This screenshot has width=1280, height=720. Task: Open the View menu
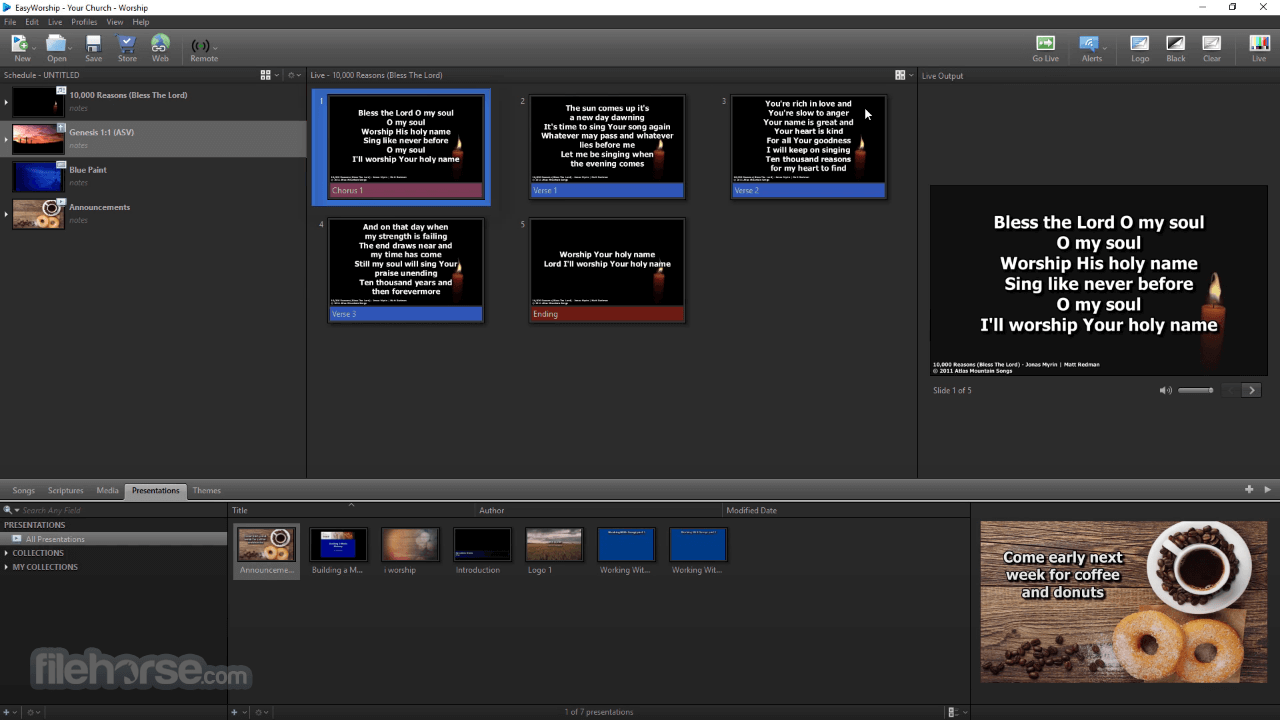click(115, 22)
